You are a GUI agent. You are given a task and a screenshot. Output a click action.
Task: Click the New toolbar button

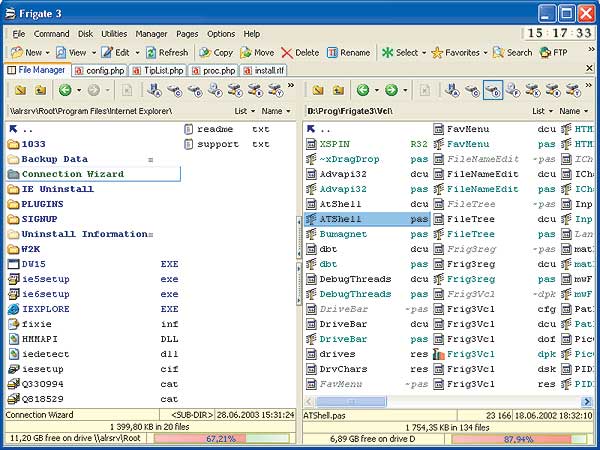pyautogui.click(x=26, y=52)
